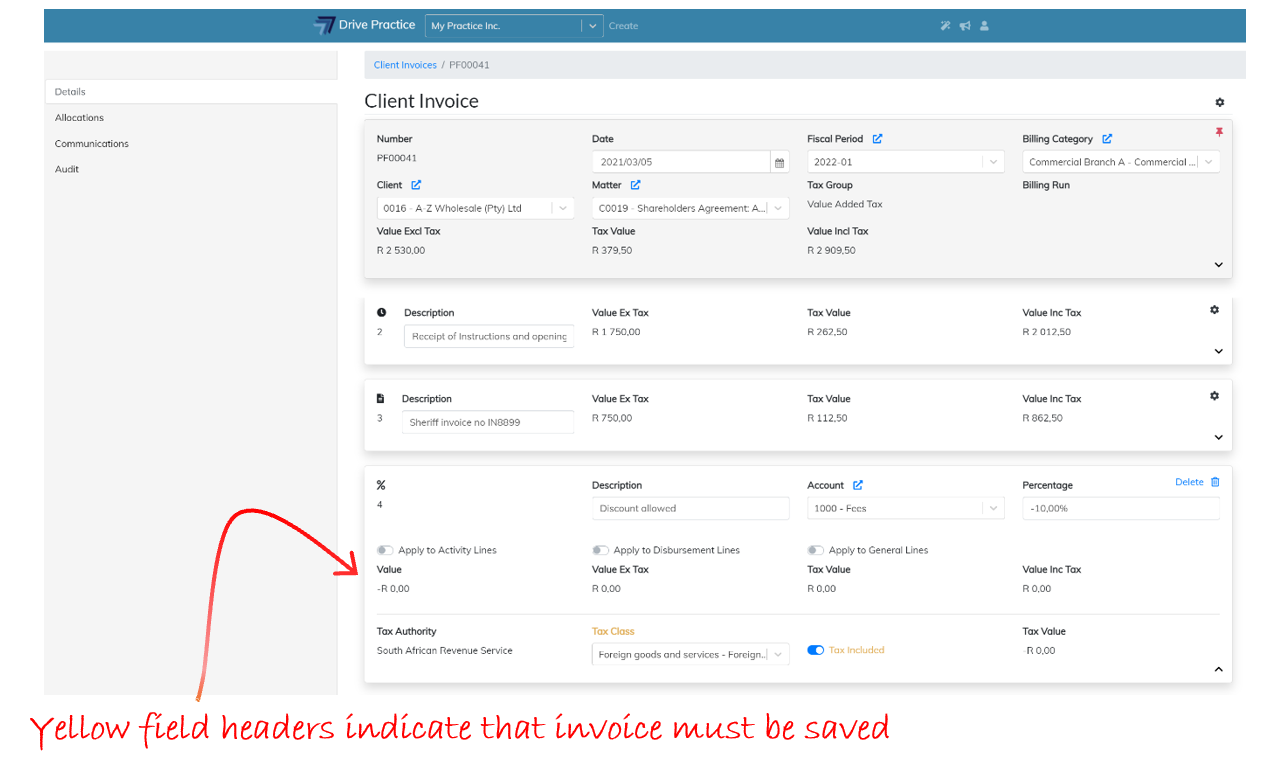Viewport: 1261px width, 767px height.
Task: Delete the discount line
Action: coord(1197,482)
